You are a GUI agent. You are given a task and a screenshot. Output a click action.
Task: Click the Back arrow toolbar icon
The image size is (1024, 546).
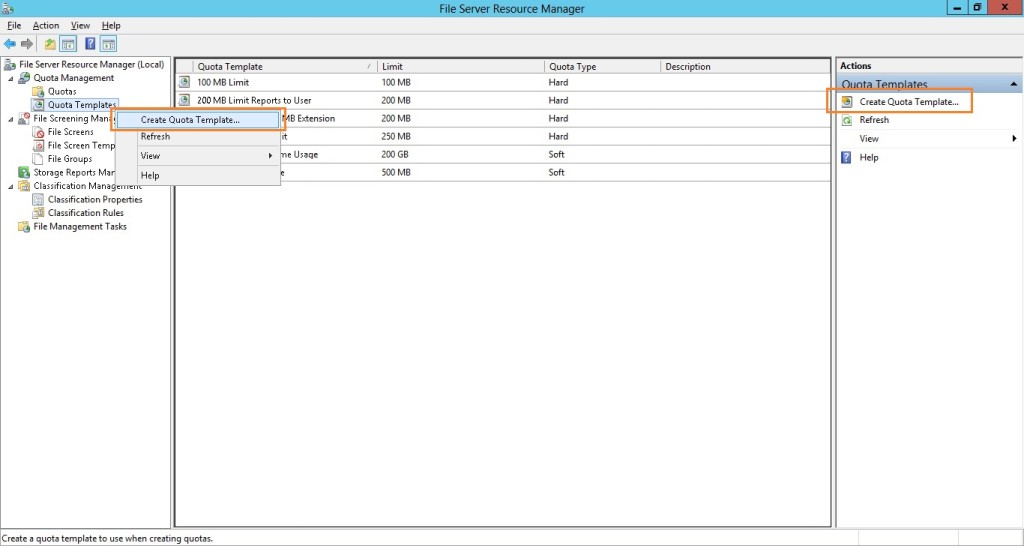pos(10,44)
